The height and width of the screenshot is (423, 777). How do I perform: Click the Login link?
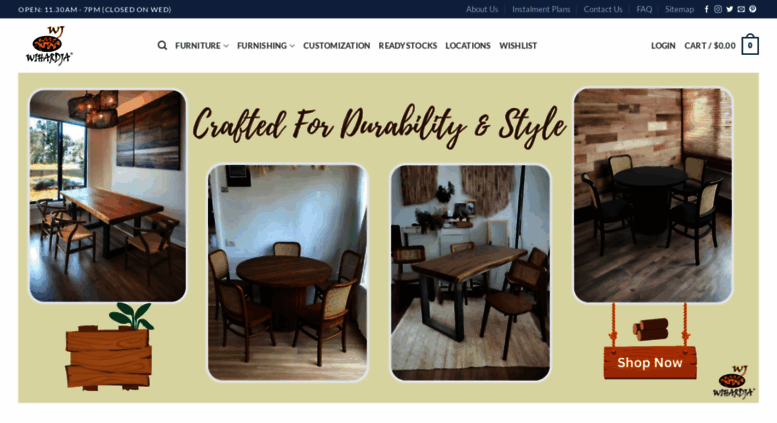click(x=663, y=46)
